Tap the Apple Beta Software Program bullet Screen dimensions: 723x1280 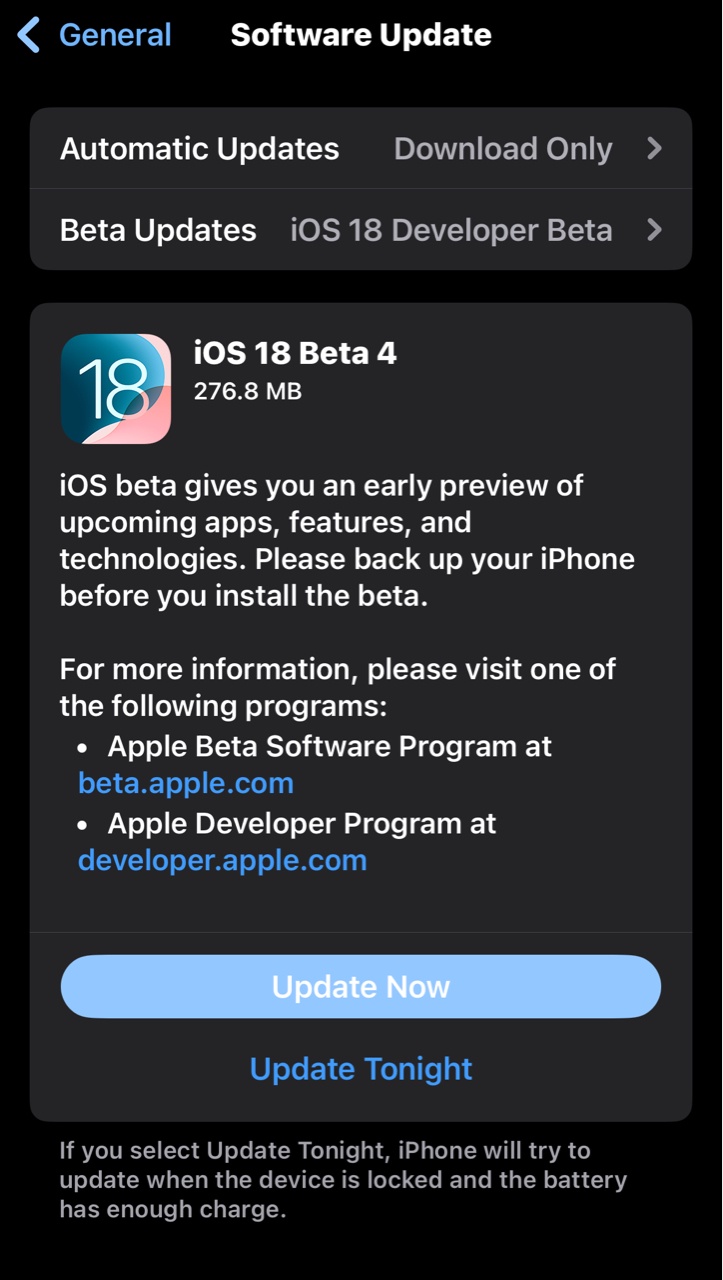click(x=329, y=747)
